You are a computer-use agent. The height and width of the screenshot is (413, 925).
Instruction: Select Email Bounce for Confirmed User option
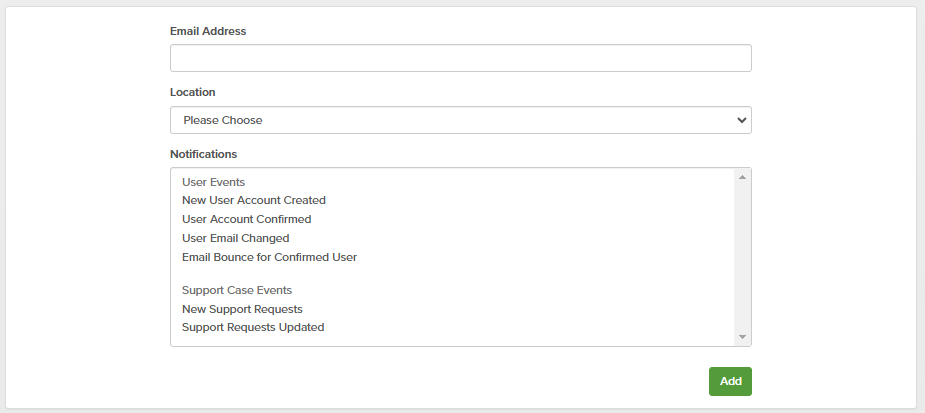(x=270, y=257)
